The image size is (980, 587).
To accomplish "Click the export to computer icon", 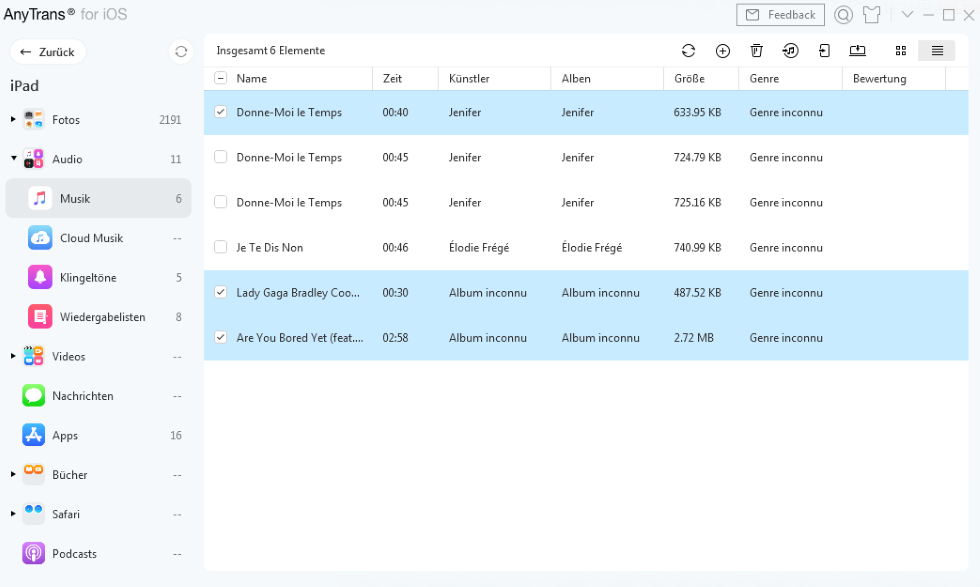I will 858,51.
